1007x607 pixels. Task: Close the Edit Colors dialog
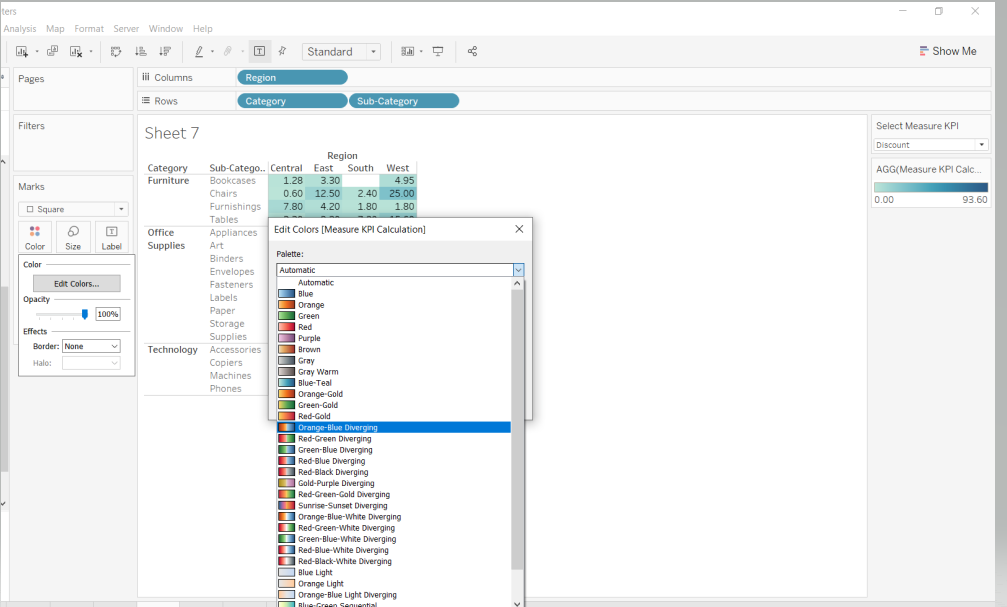pos(519,229)
